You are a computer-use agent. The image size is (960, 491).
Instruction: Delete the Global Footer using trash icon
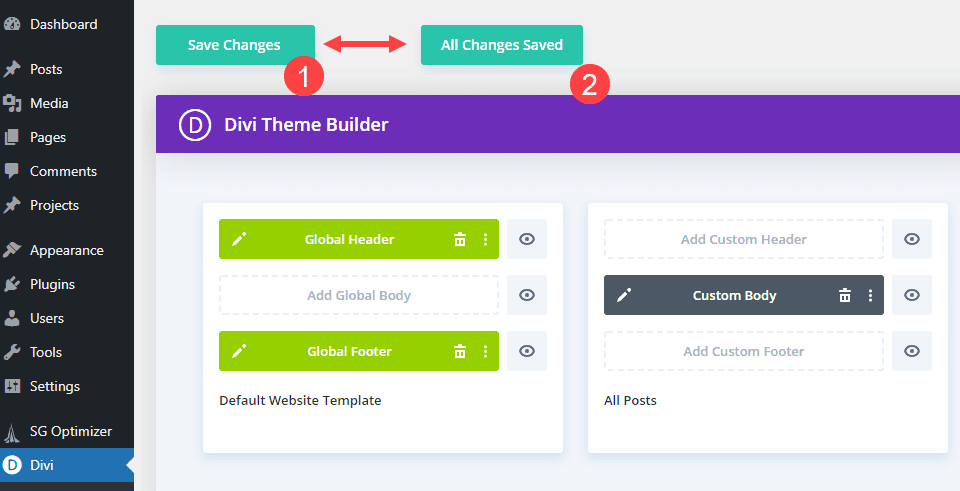pos(460,351)
